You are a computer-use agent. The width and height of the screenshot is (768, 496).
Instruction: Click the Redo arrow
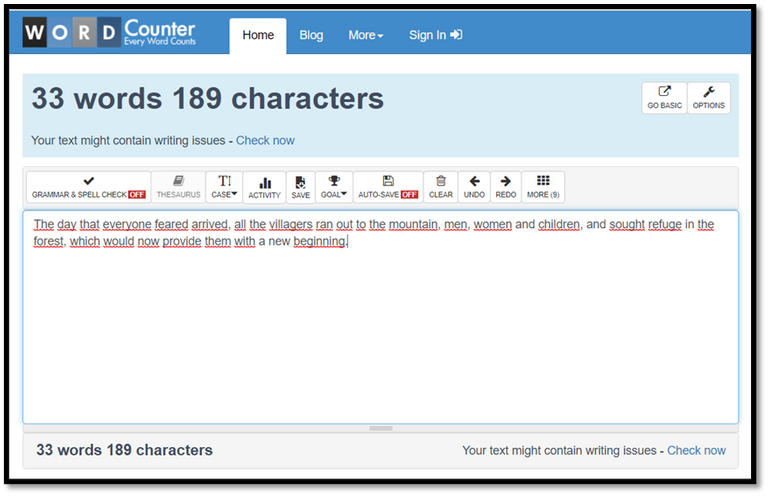505,187
